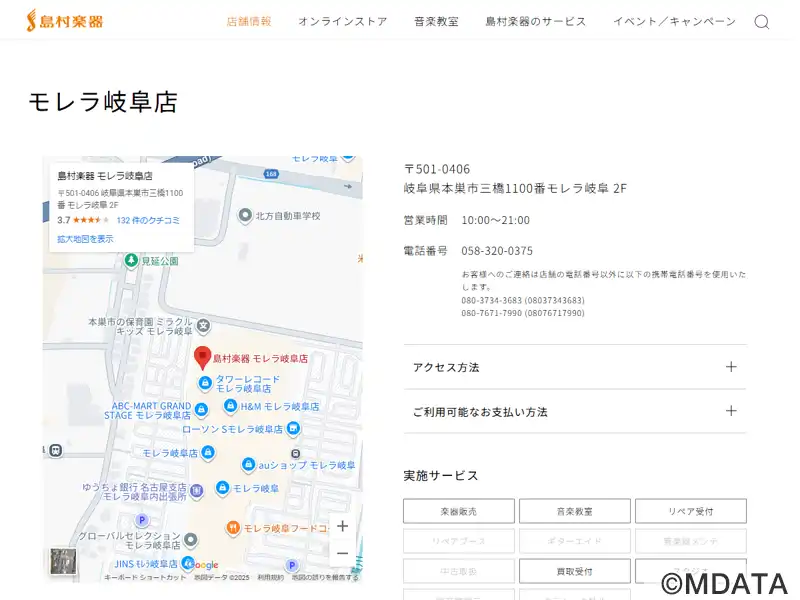This screenshot has height=600, width=800.
Task: Click 利用規約 link under the map
Action: [270, 578]
